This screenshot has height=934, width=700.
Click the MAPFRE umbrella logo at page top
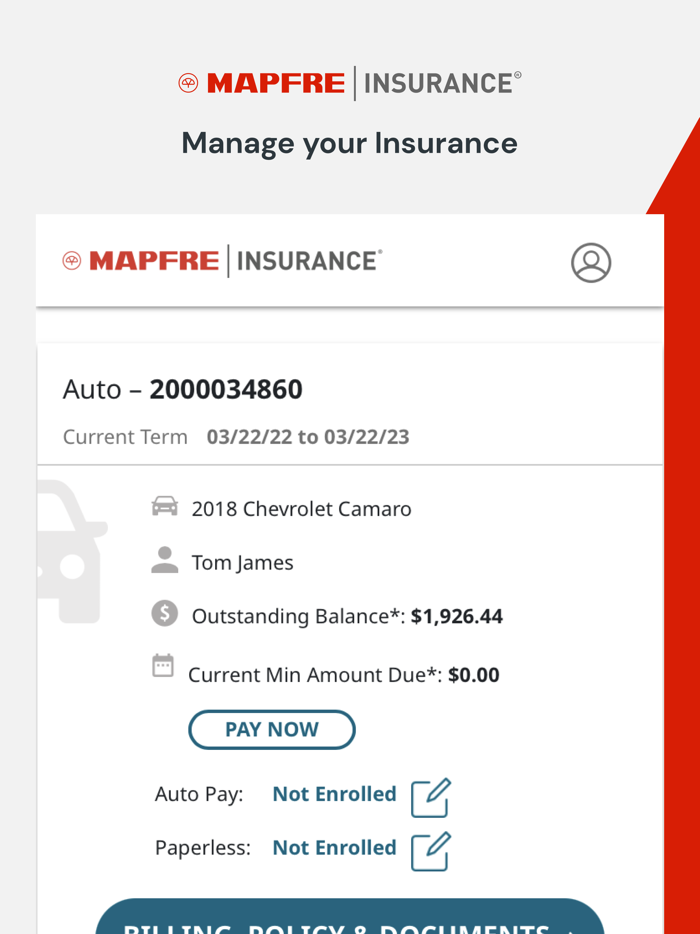(187, 81)
